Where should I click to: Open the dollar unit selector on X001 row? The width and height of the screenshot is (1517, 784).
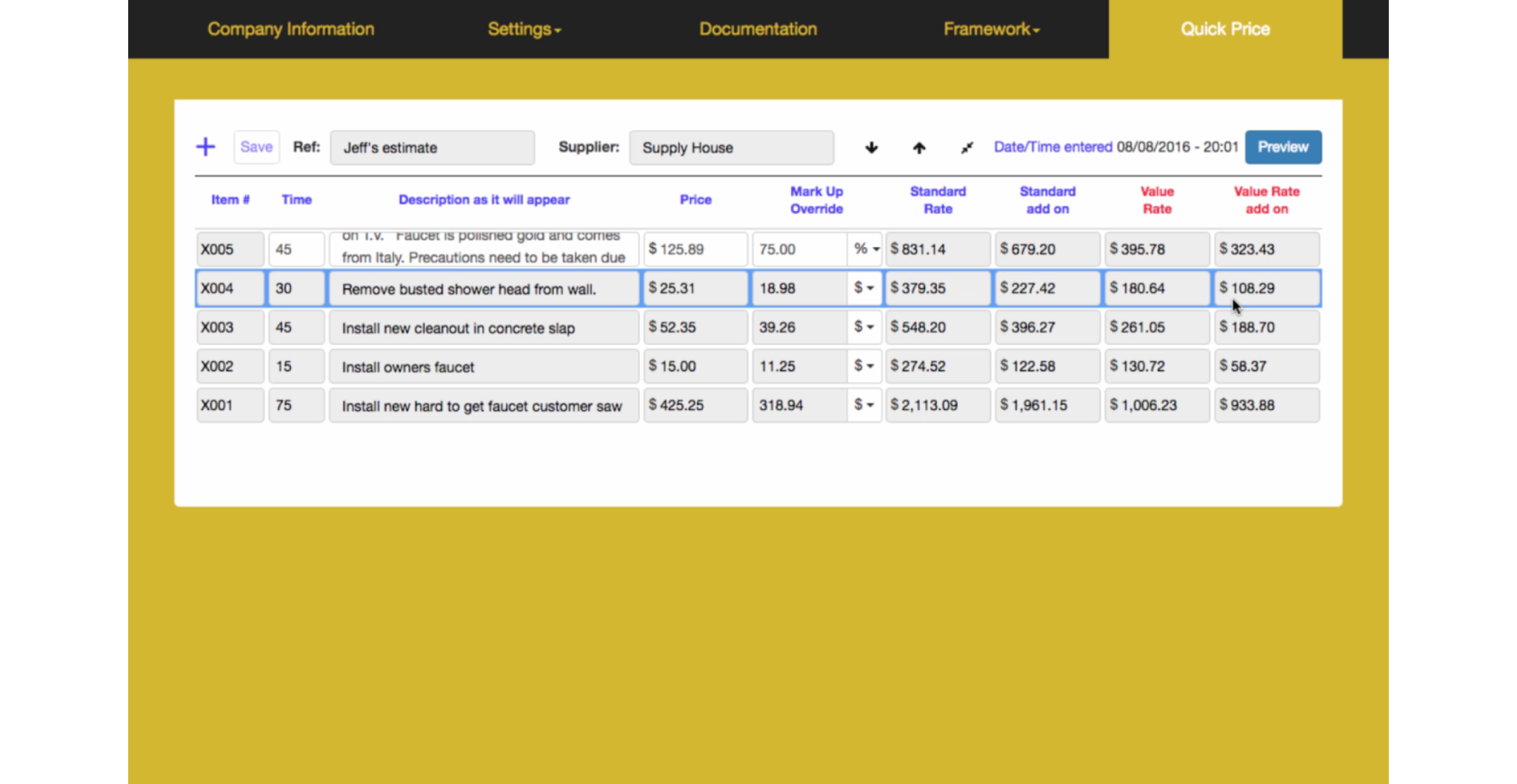pyautogui.click(x=864, y=405)
